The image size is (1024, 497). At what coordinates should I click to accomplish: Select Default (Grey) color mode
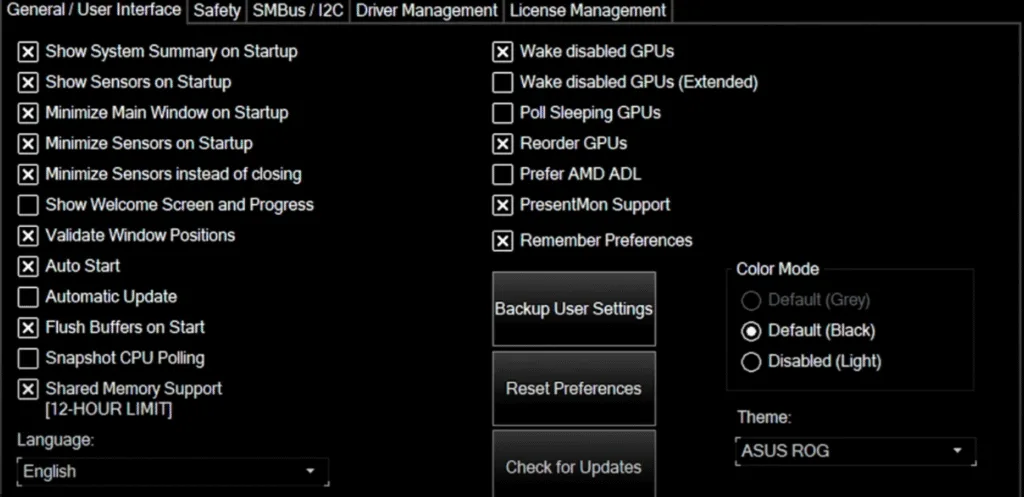click(x=751, y=300)
